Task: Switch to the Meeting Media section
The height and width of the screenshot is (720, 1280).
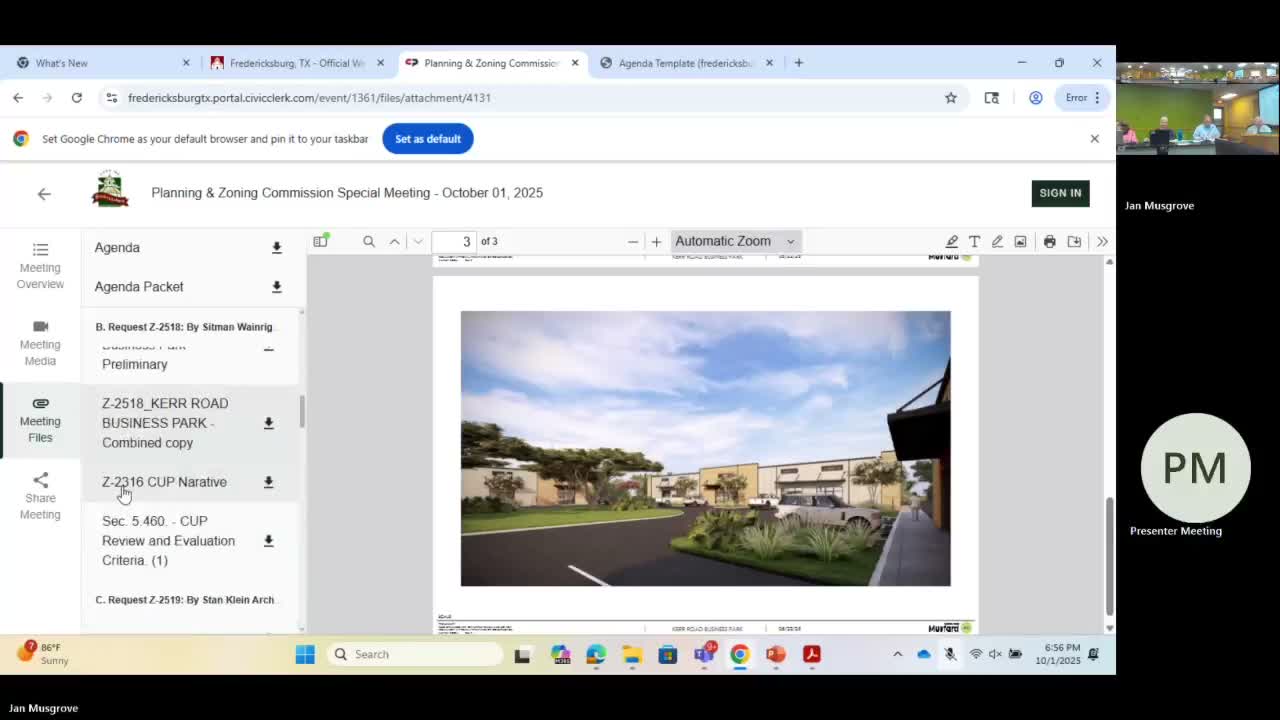Action: (x=40, y=343)
